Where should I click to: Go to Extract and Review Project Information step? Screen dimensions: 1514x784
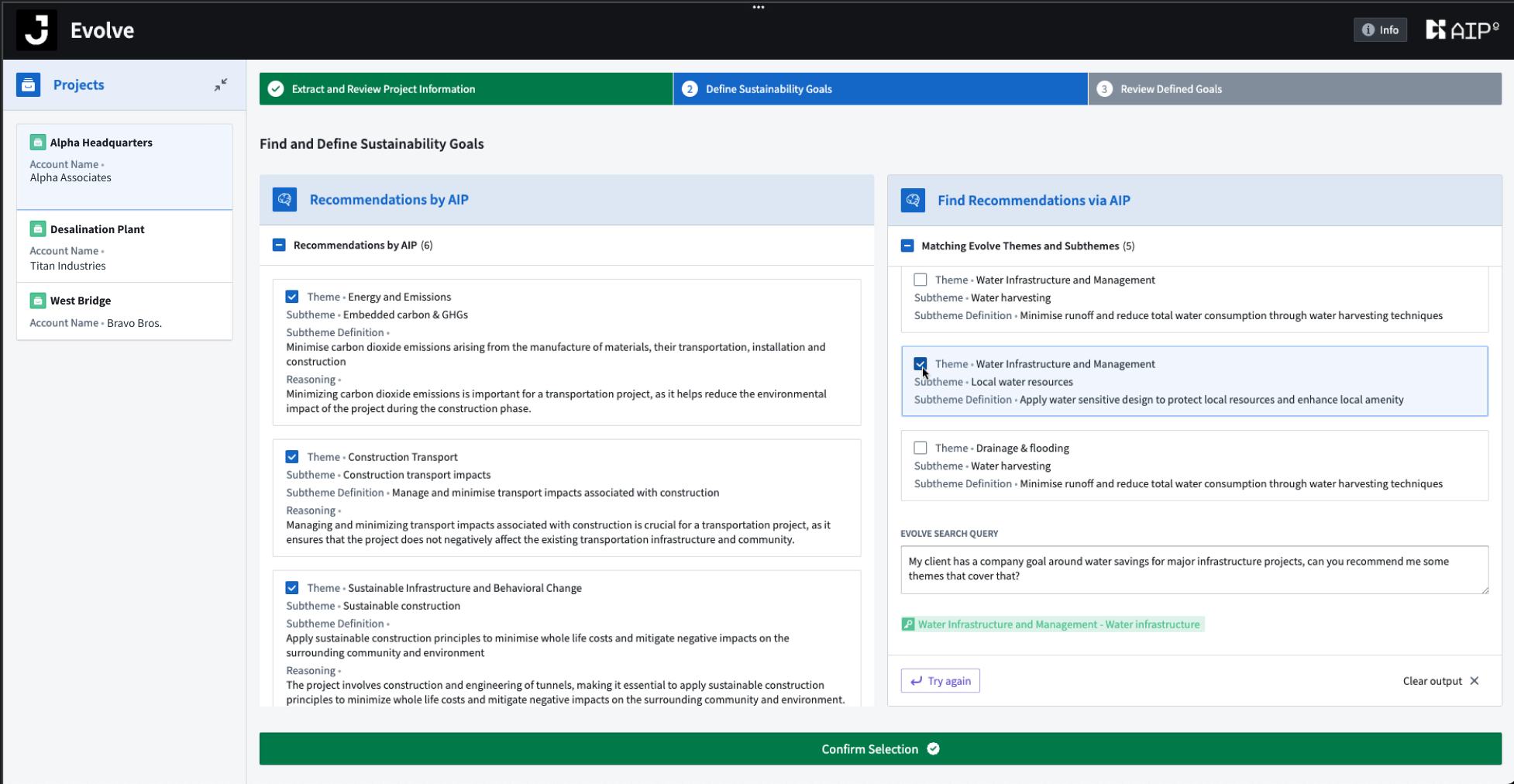(x=466, y=89)
